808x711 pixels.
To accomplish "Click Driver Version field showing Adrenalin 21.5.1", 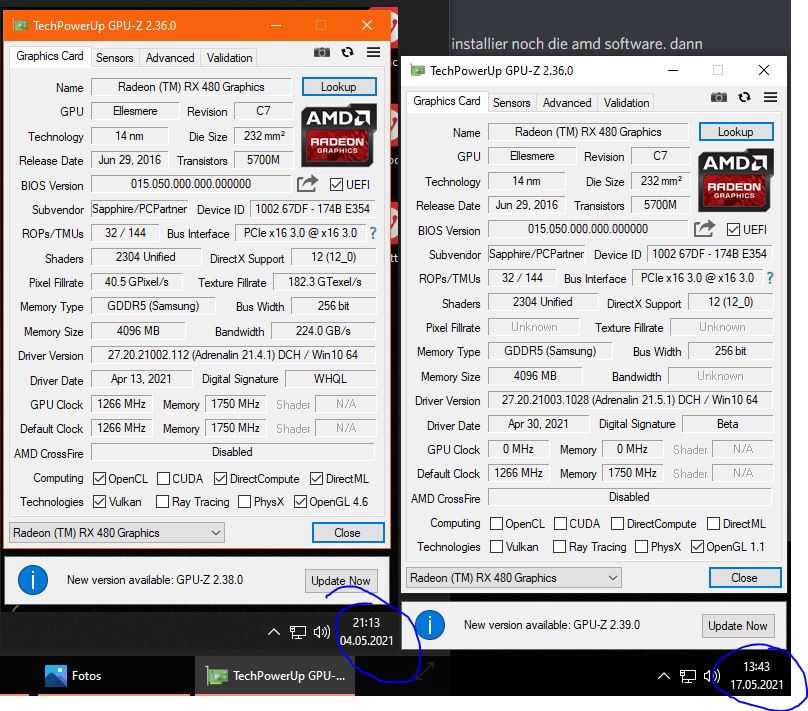I will coord(630,399).
